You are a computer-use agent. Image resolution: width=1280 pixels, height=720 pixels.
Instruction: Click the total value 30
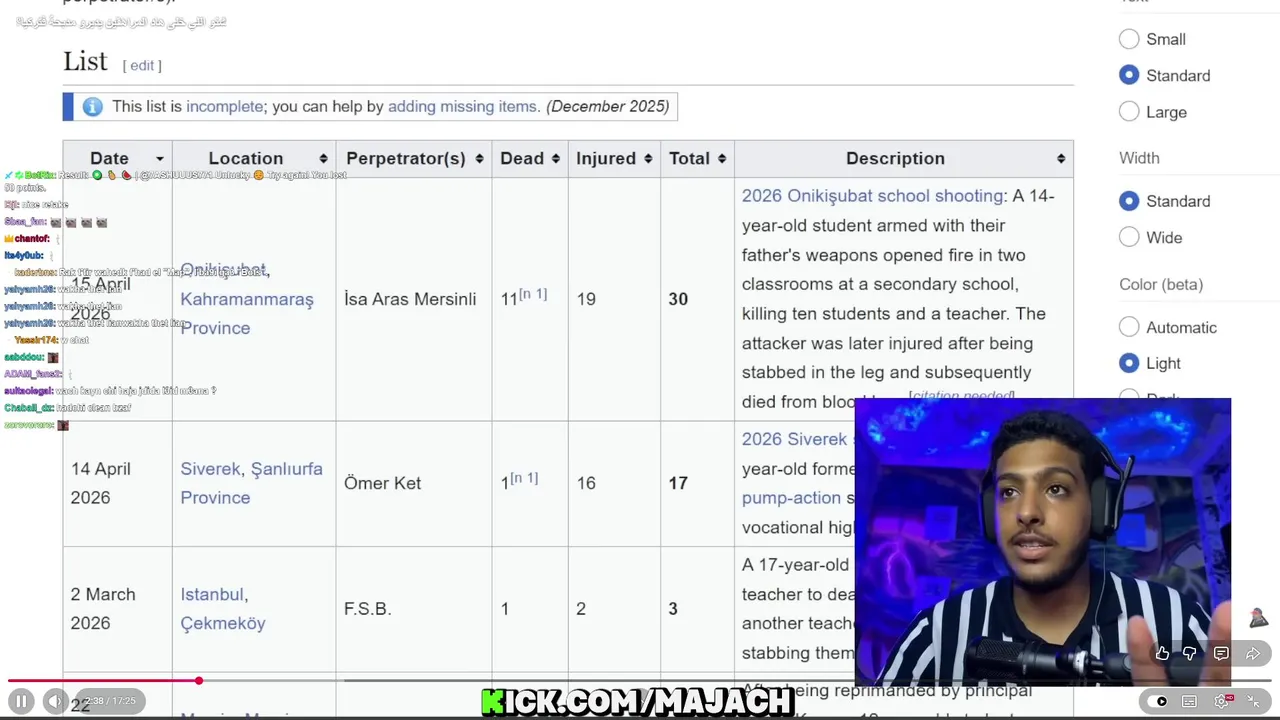coord(678,299)
